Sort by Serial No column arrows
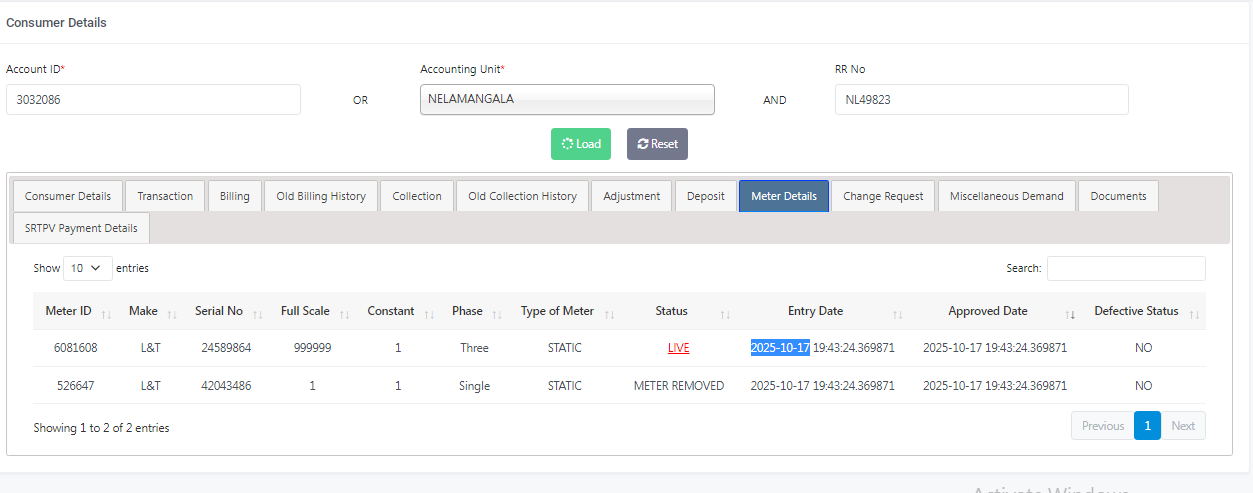 point(258,314)
